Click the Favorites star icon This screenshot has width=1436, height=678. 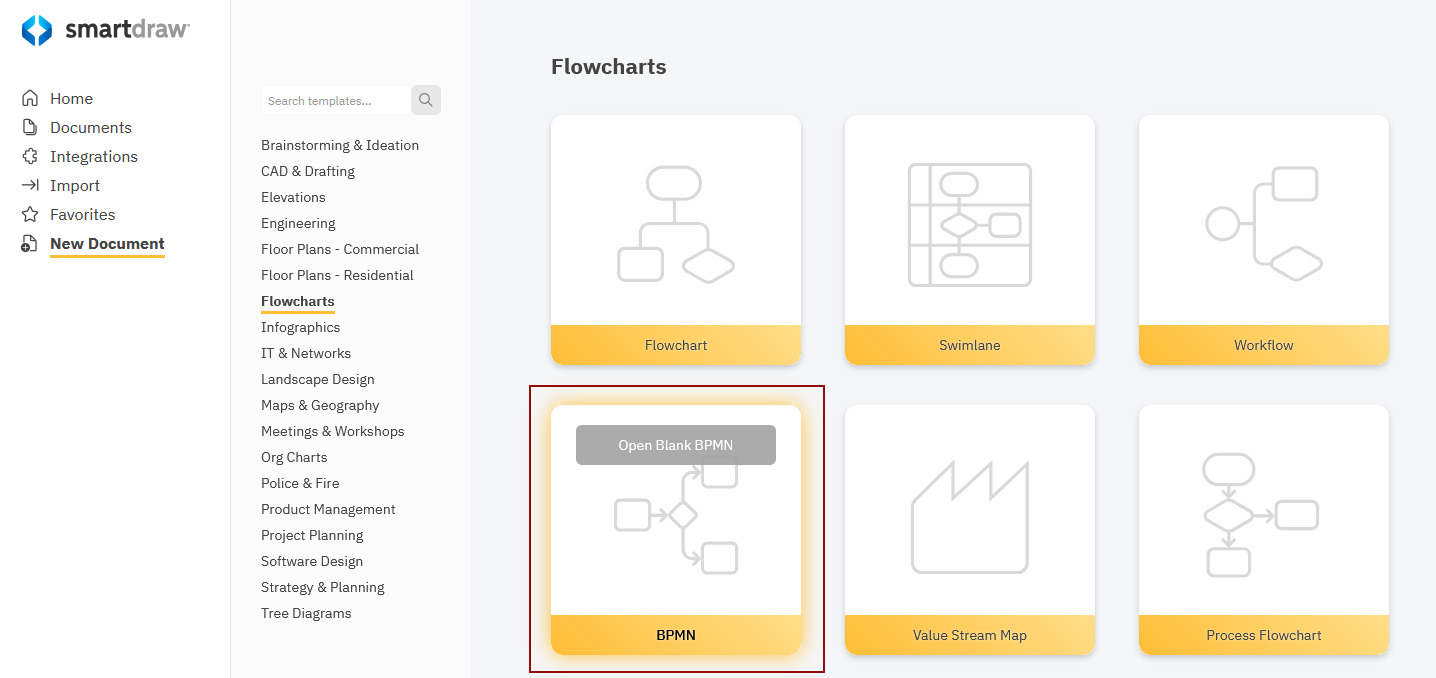30,215
